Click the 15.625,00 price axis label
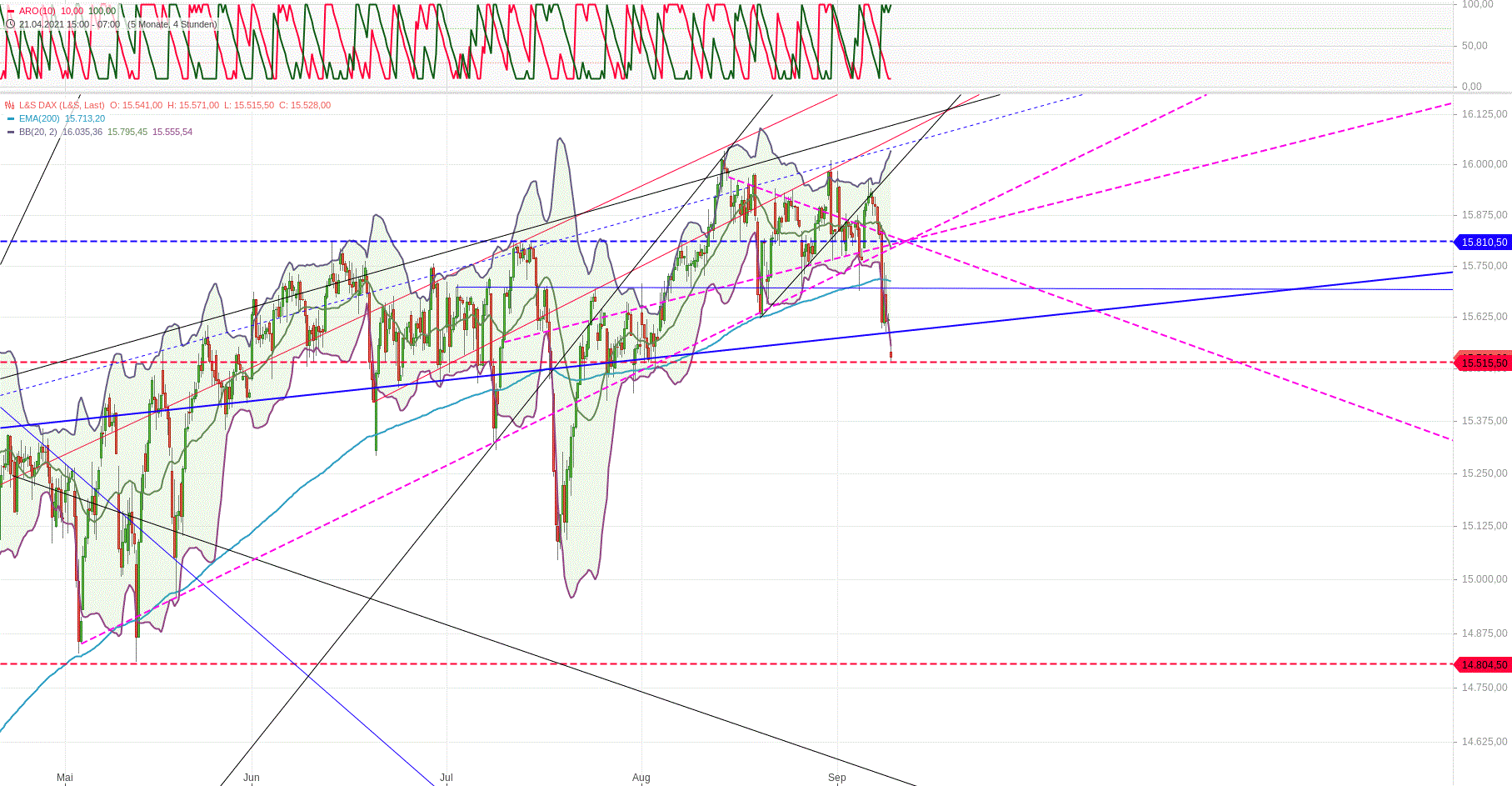The height and width of the screenshot is (786, 1512). coord(1485,317)
